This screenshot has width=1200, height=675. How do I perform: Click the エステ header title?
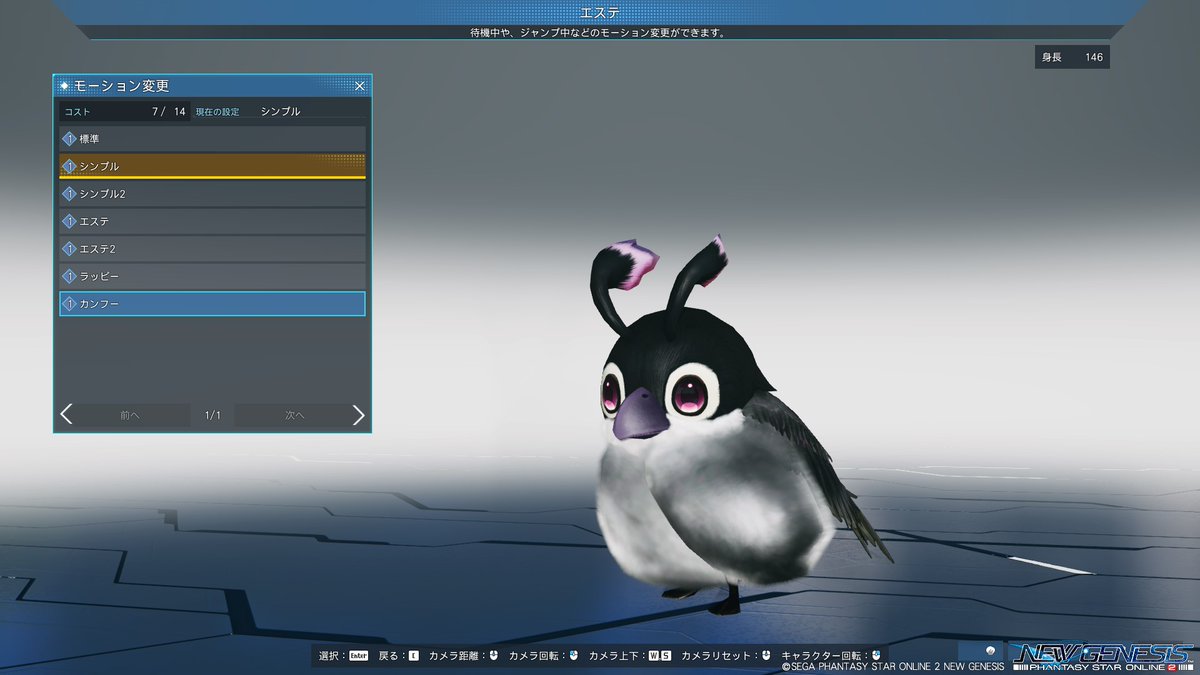[x=600, y=12]
